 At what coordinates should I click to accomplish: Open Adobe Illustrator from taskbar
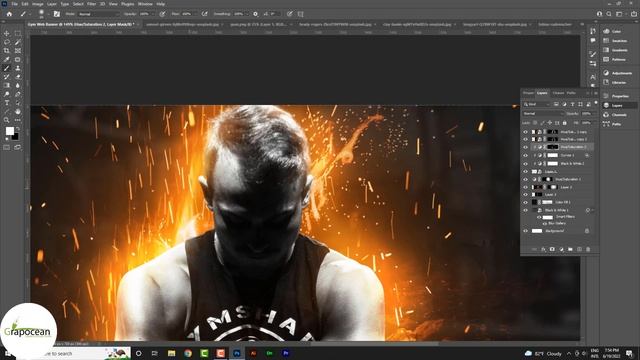pyautogui.click(x=253, y=353)
